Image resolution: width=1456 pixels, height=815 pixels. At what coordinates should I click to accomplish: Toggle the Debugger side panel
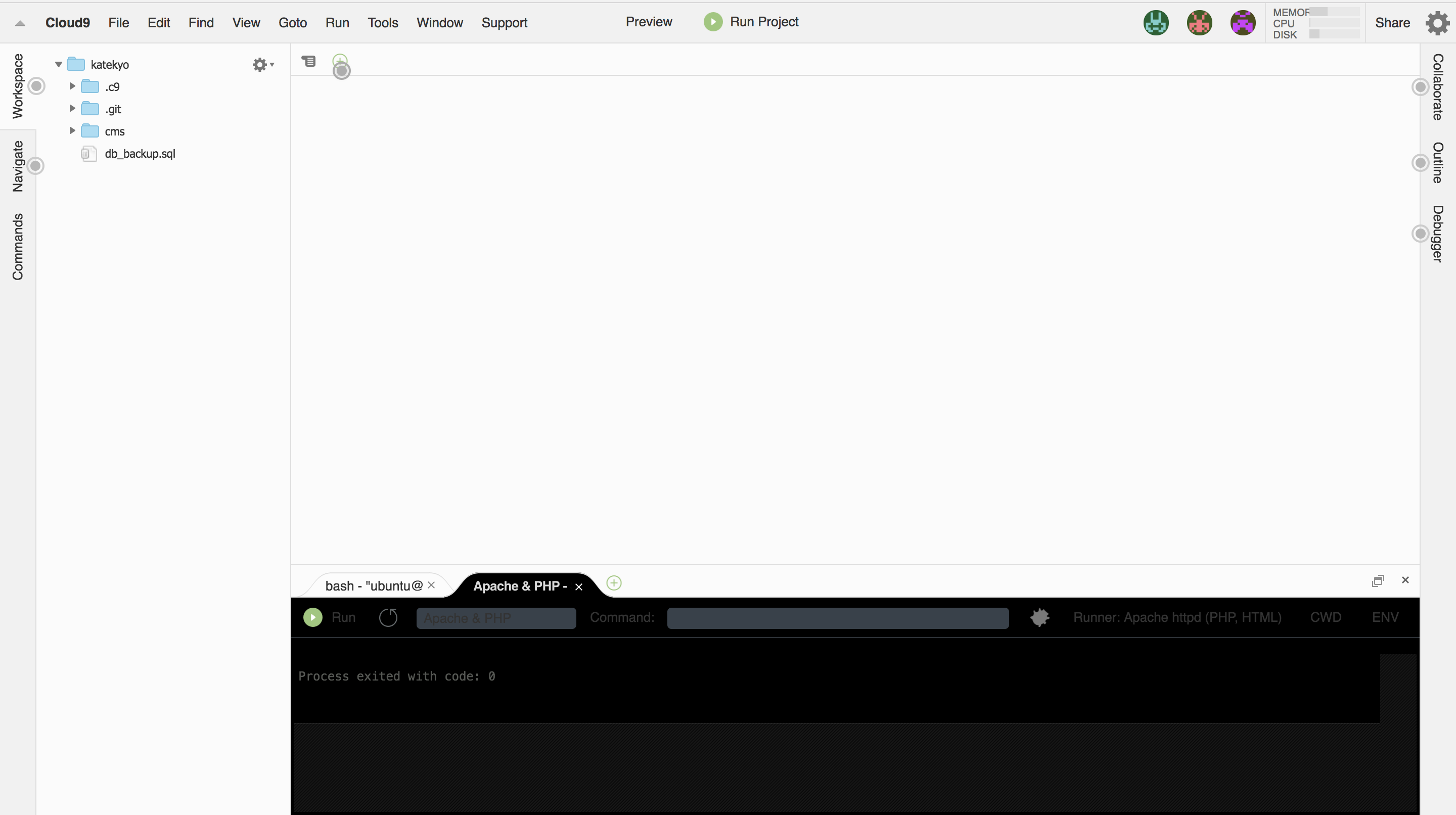pos(1437,234)
